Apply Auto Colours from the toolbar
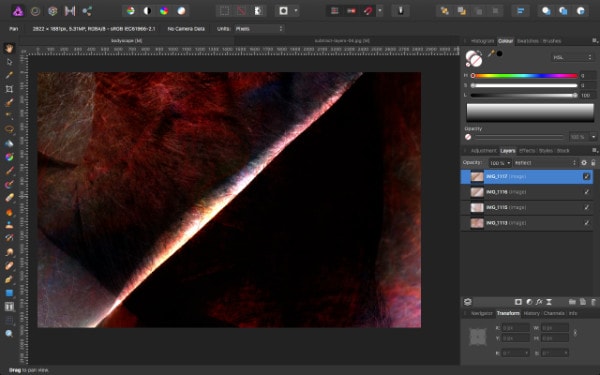This screenshot has width=600, height=375. [x=164, y=11]
